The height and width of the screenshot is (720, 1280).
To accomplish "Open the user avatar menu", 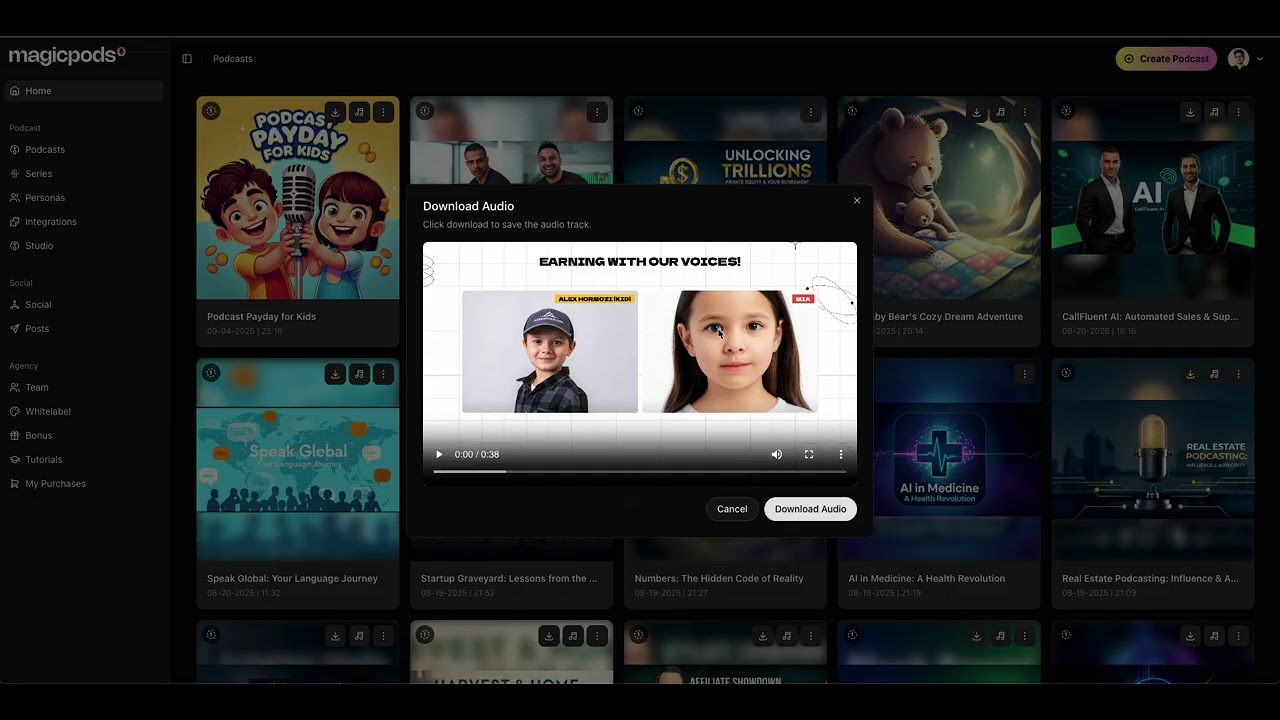I will pos(1246,59).
